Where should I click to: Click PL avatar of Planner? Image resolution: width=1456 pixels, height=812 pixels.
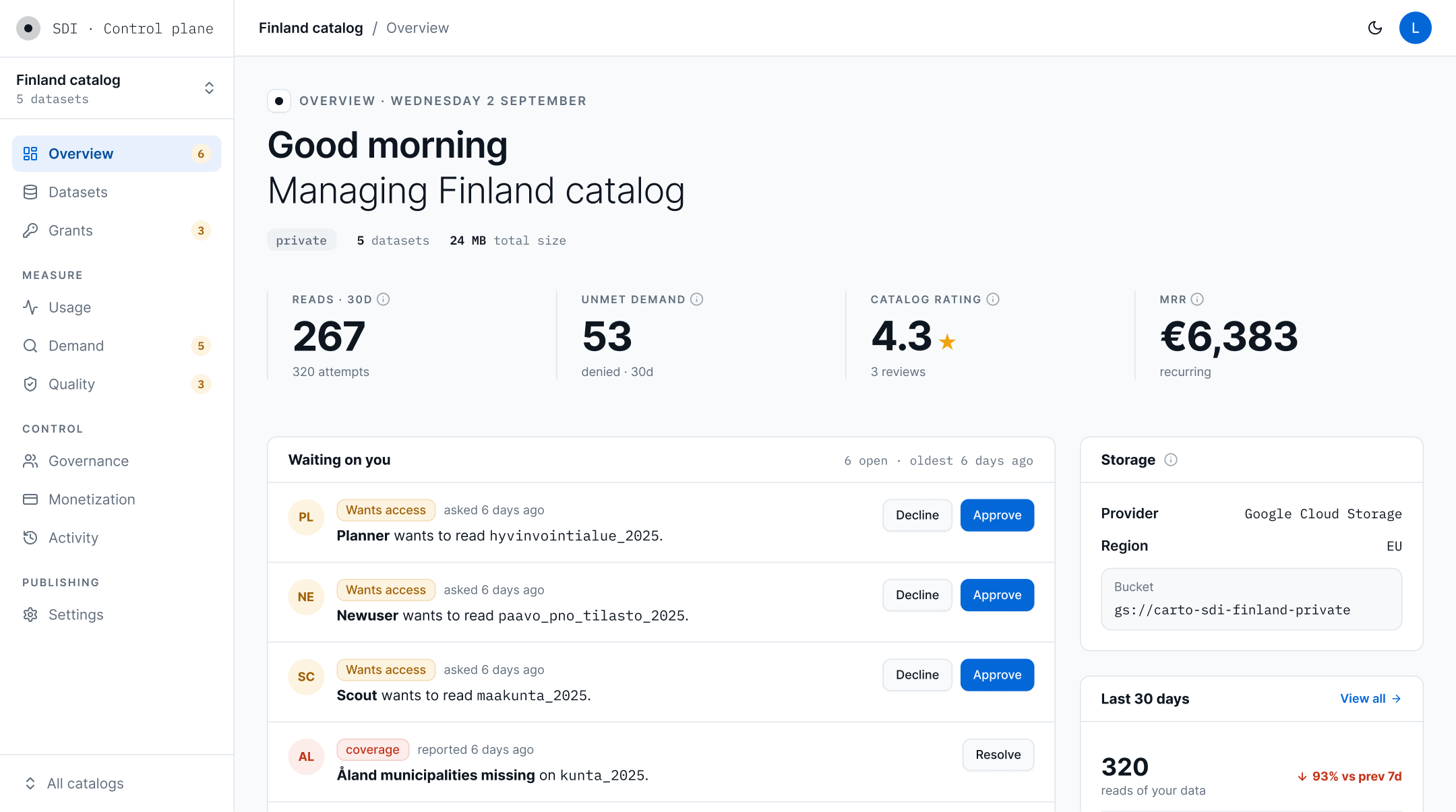pyautogui.click(x=306, y=517)
